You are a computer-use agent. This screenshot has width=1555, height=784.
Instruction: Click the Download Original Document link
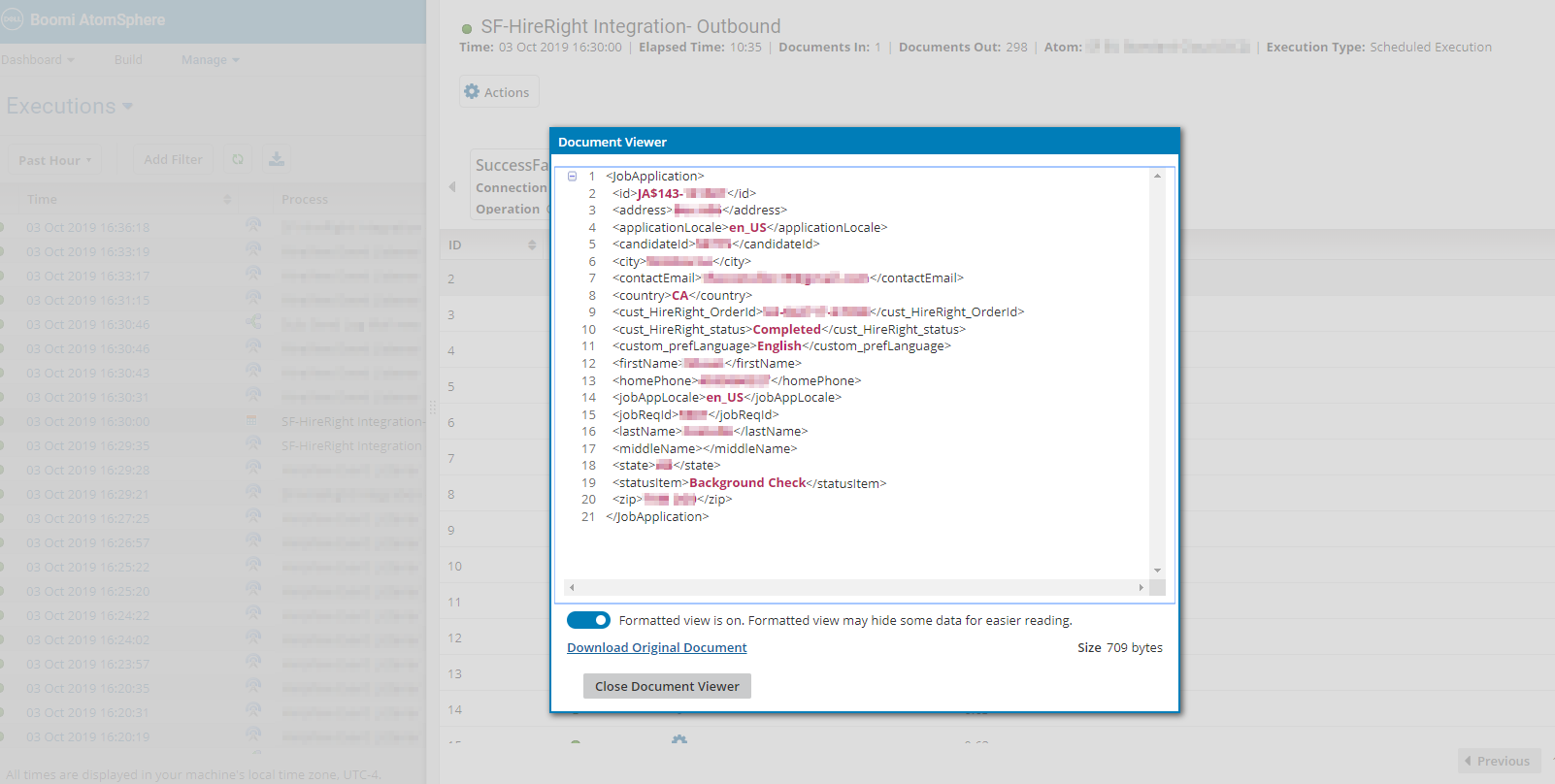tap(657, 648)
